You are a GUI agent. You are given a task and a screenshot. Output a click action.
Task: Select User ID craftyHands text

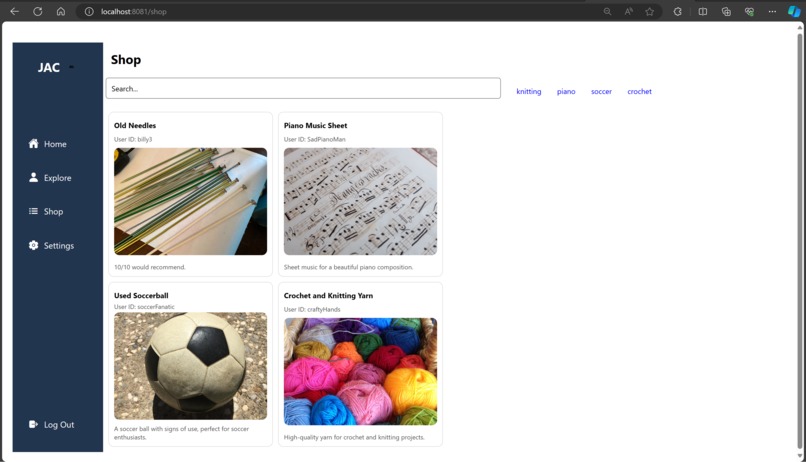312,309
